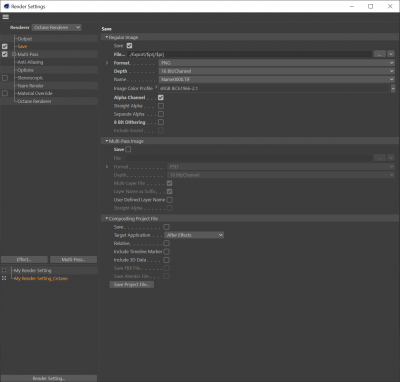Click the Effect... button
This screenshot has height=382, width=400.
click(x=24, y=259)
